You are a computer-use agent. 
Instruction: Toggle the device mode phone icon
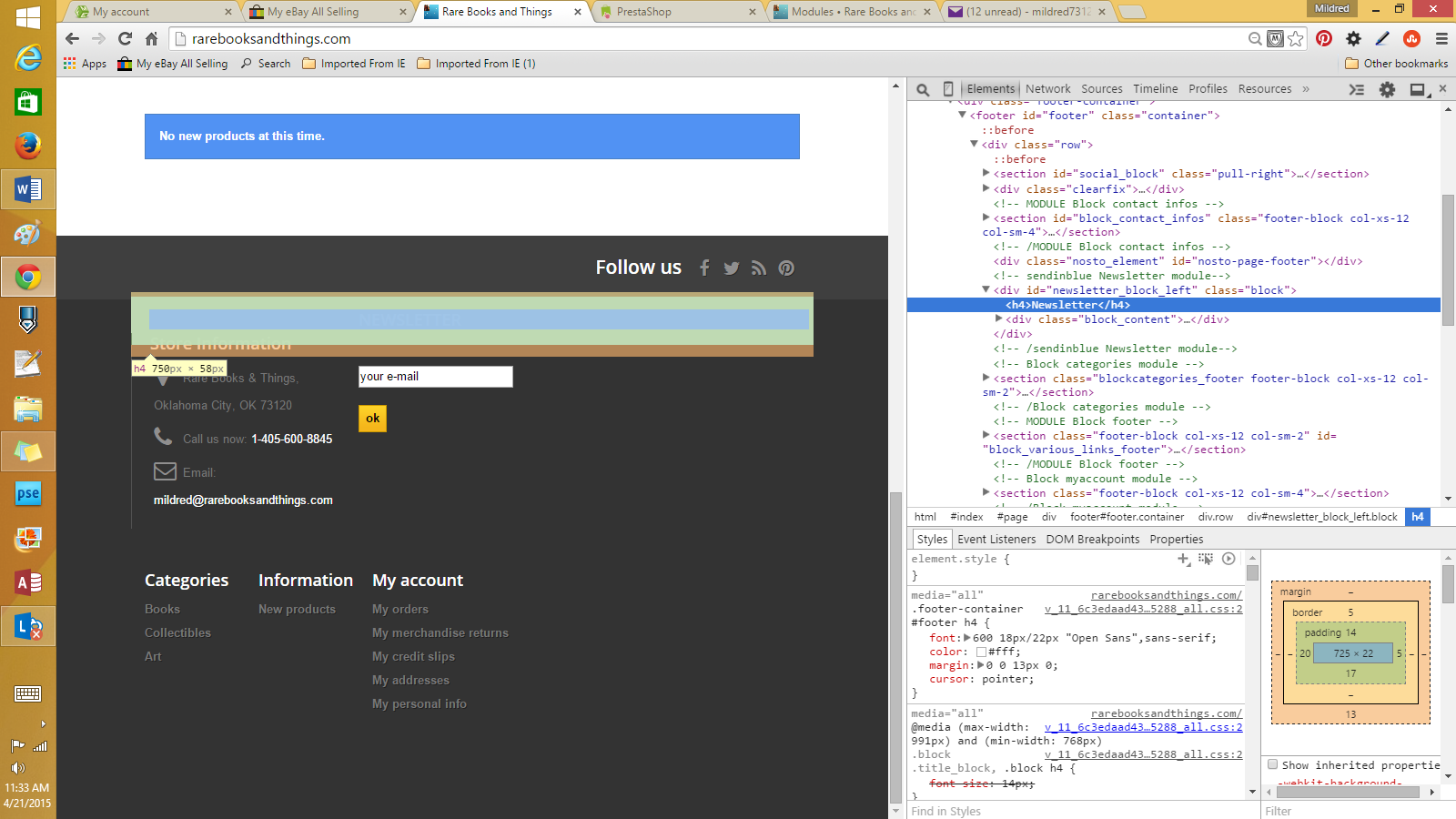pos(948,89)
